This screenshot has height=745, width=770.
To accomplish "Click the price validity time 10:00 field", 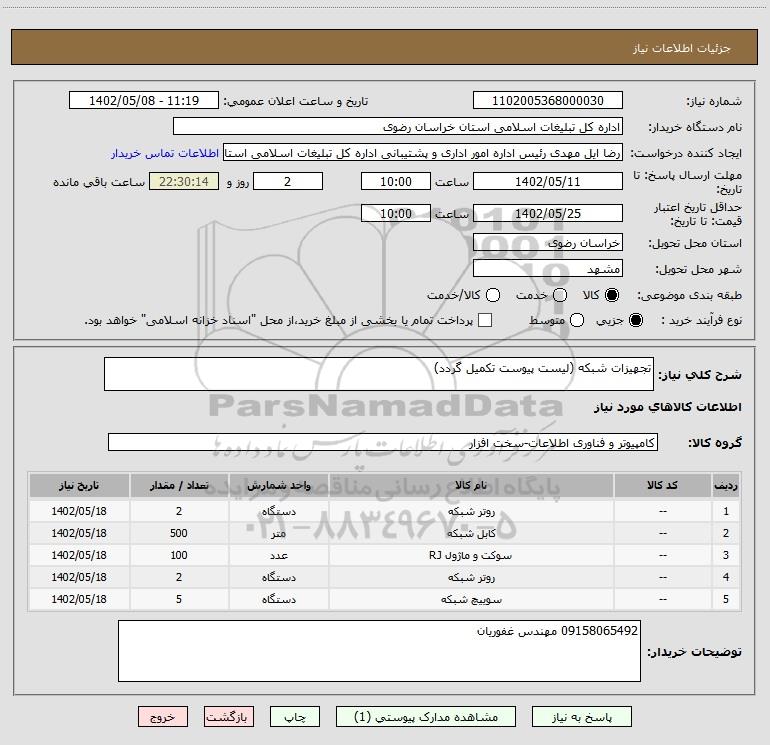I will 396,213.
